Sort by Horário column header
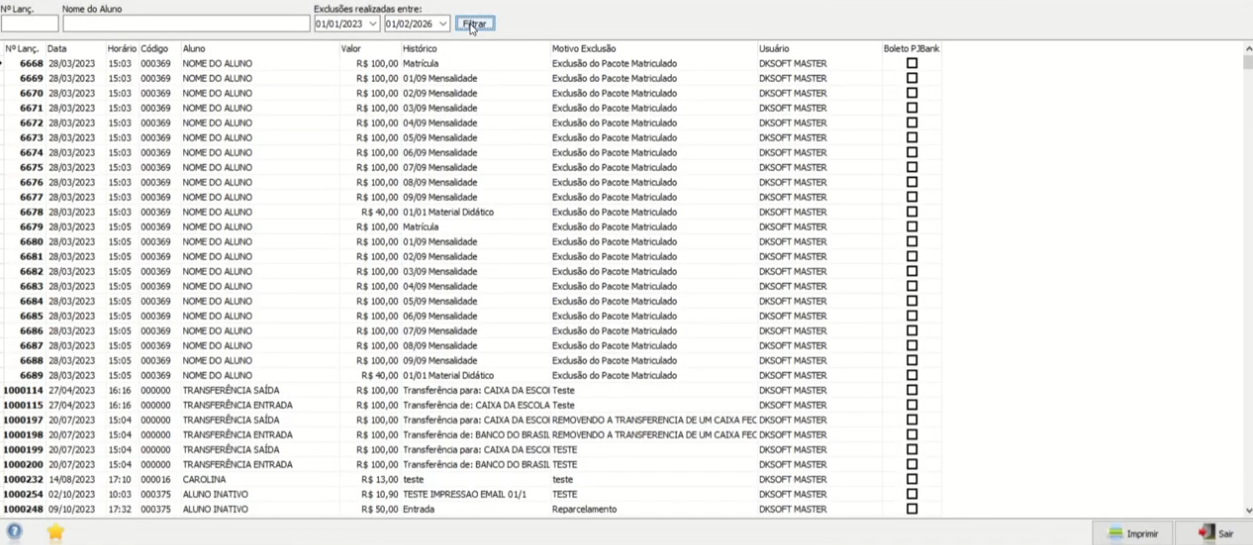This screenshot has height=545, width=1253. click(x=121, y=48)
